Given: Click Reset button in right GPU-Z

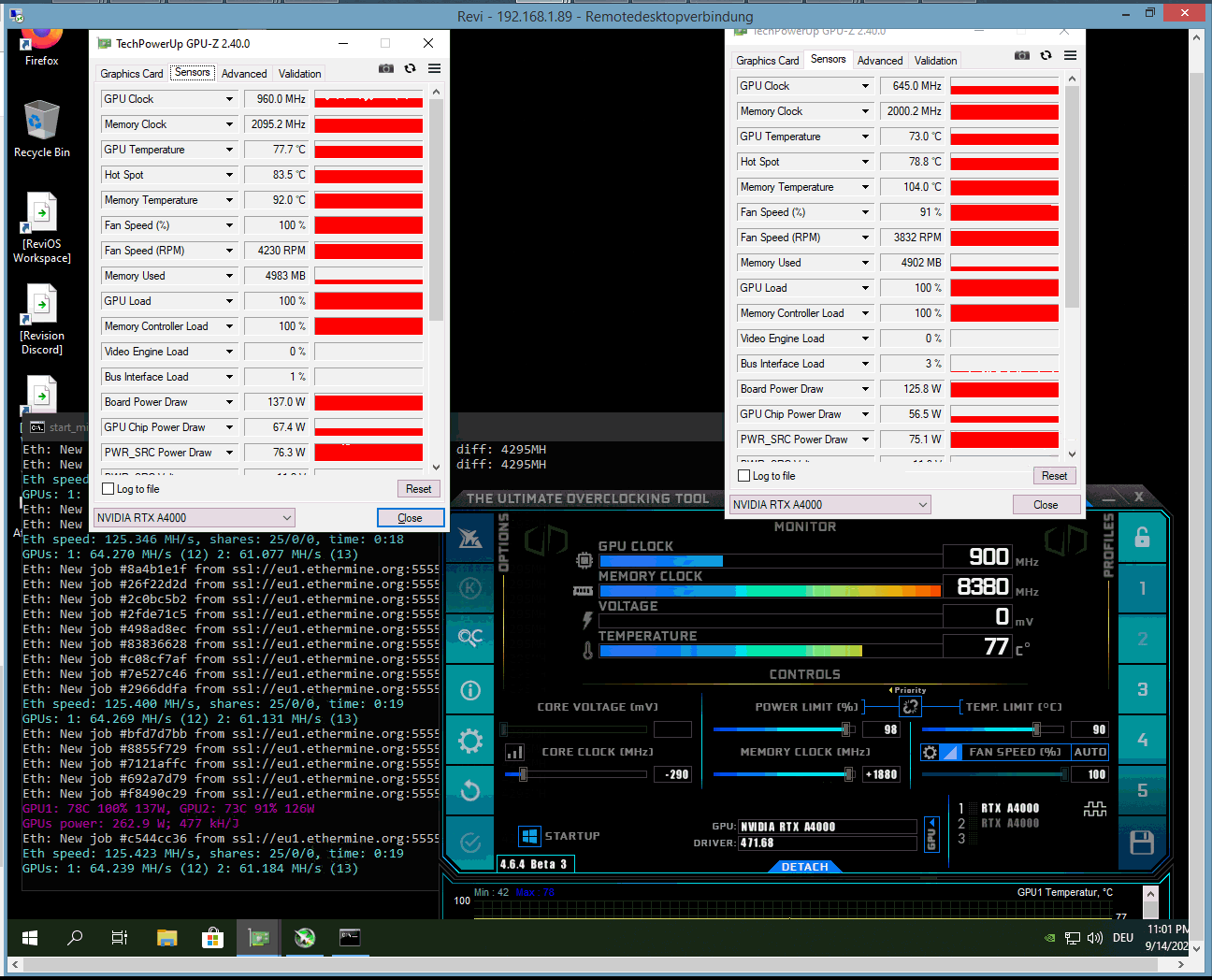Looking at the screenshot, I should [x=1055, y=476].
